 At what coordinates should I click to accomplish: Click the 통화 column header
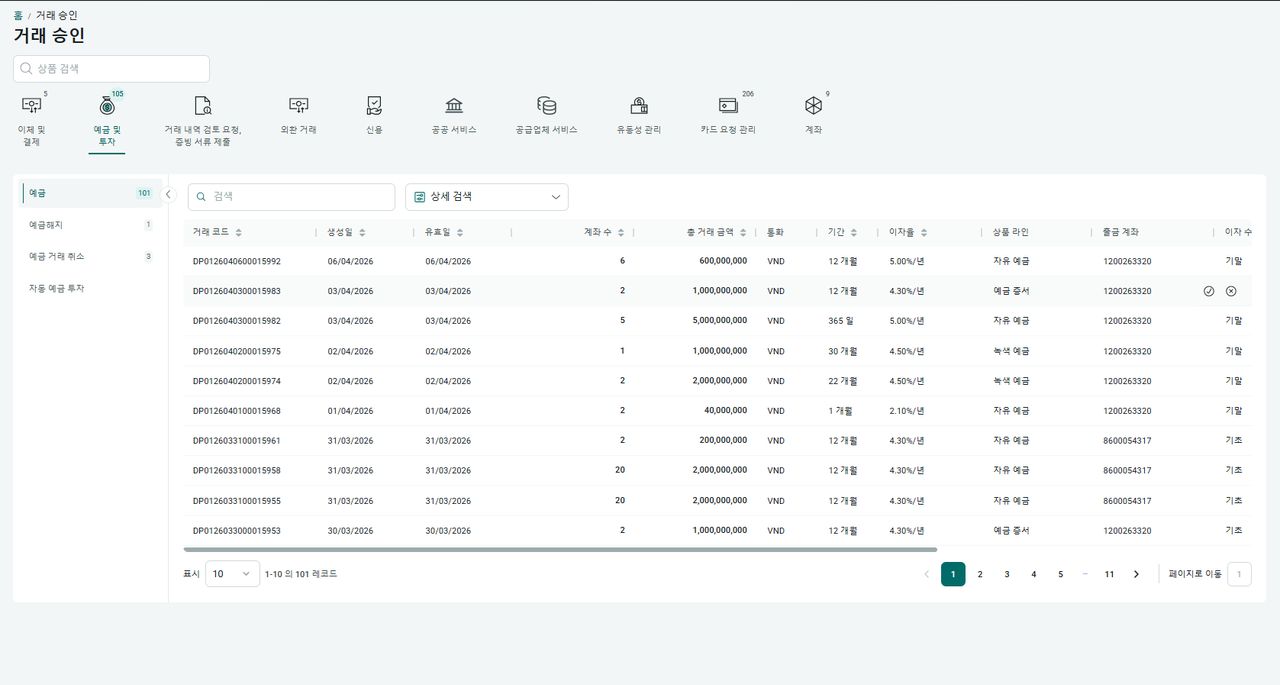coord(775,232)
